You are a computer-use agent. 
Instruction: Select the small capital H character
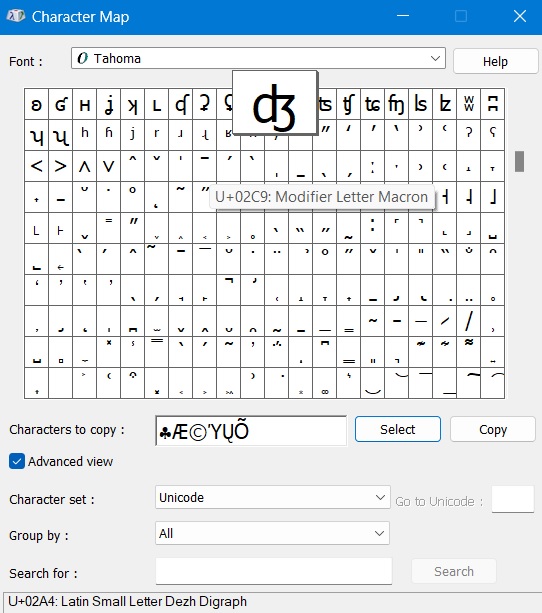point(84,104)
